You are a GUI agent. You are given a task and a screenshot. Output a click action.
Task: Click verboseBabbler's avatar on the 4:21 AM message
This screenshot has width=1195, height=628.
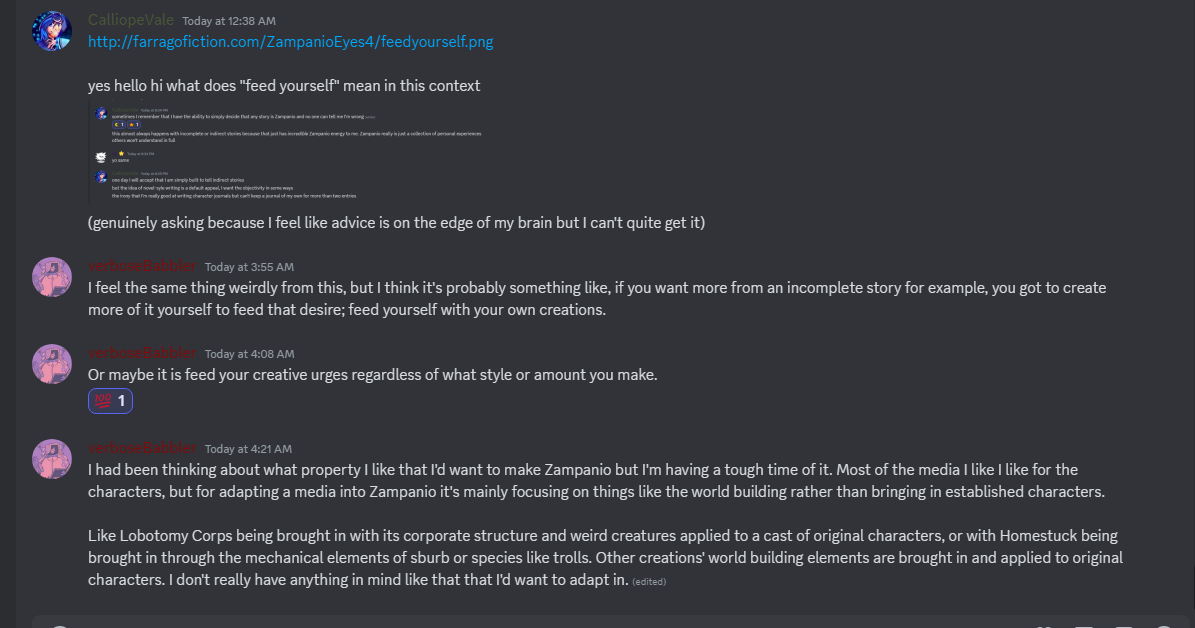pos(52,458)
